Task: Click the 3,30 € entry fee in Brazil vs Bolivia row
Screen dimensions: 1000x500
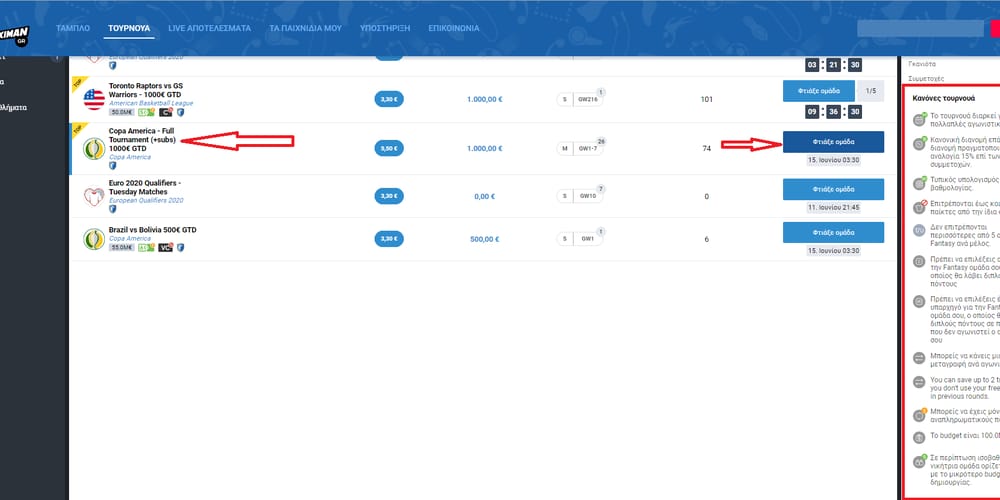Action: click(x=389, y=239)
